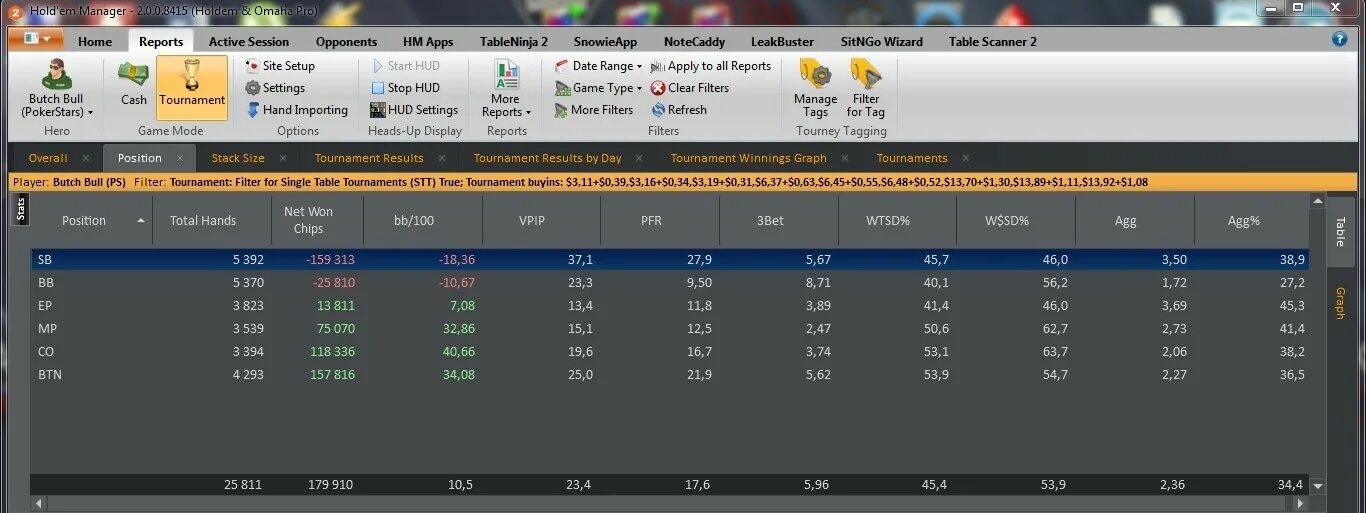
Task: Select the BTN position row
Action: (x=669, y=375)
